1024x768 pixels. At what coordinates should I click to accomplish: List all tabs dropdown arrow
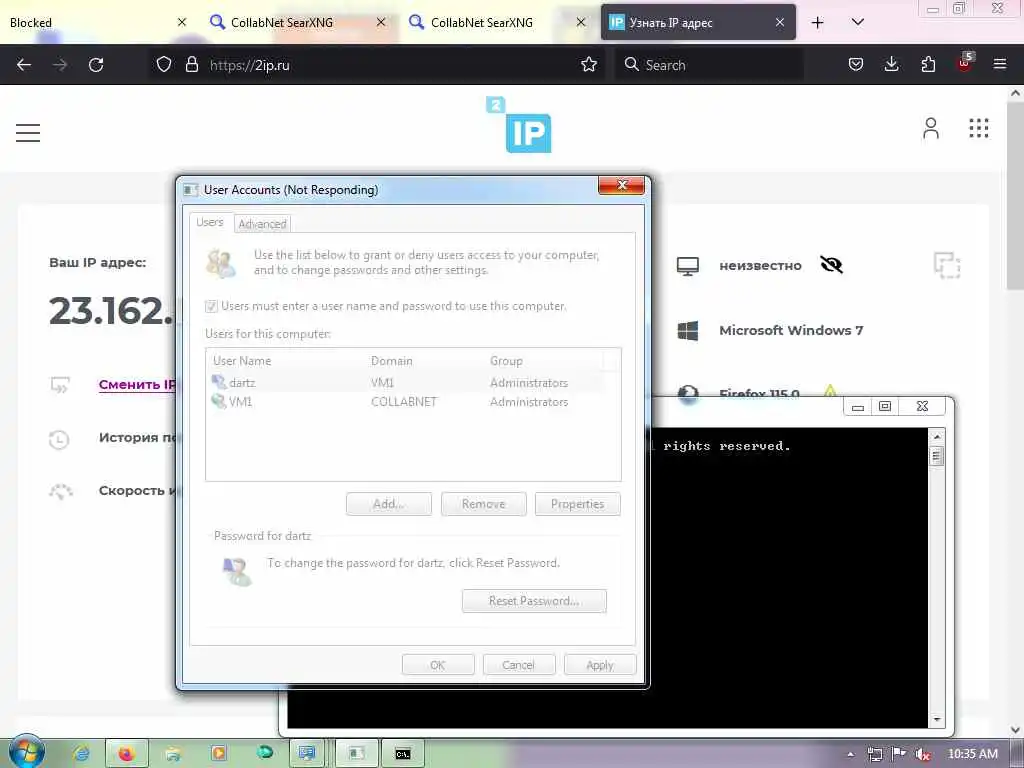click(858, 22)
